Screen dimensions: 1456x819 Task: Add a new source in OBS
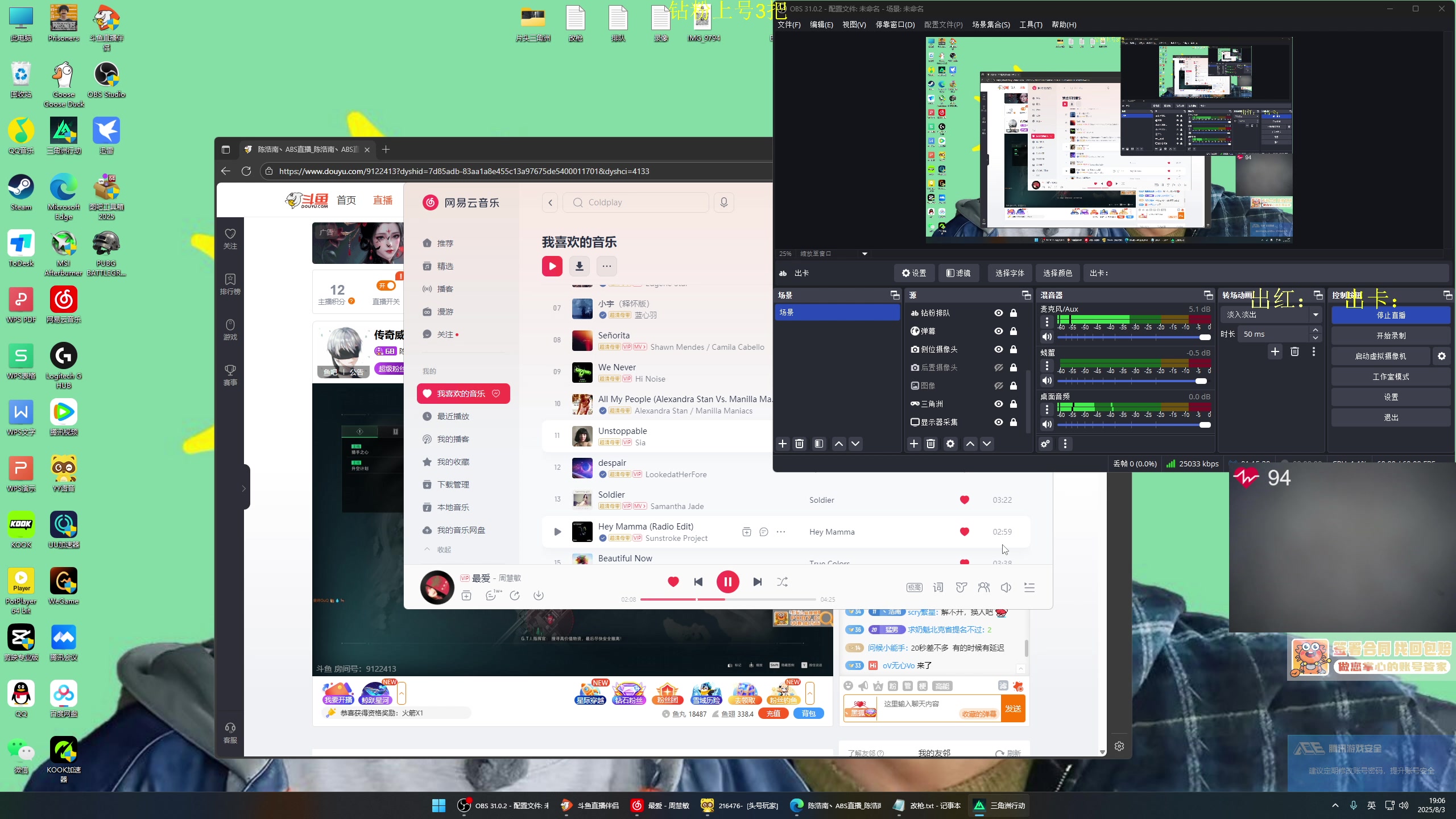click(914, 444)
